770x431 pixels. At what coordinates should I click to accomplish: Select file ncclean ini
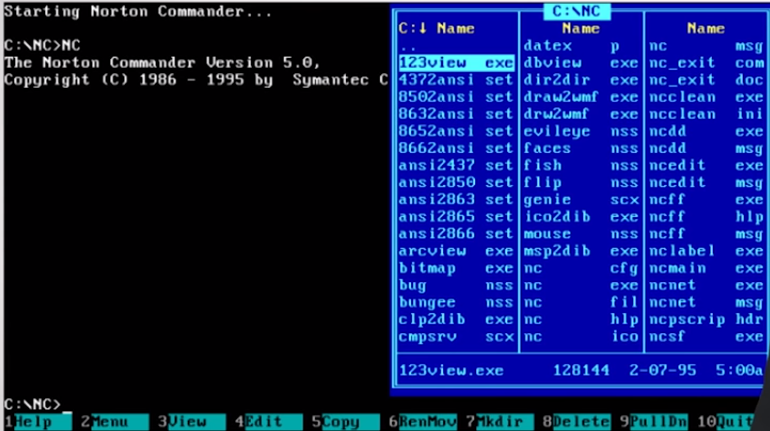(x=706, y=114)
